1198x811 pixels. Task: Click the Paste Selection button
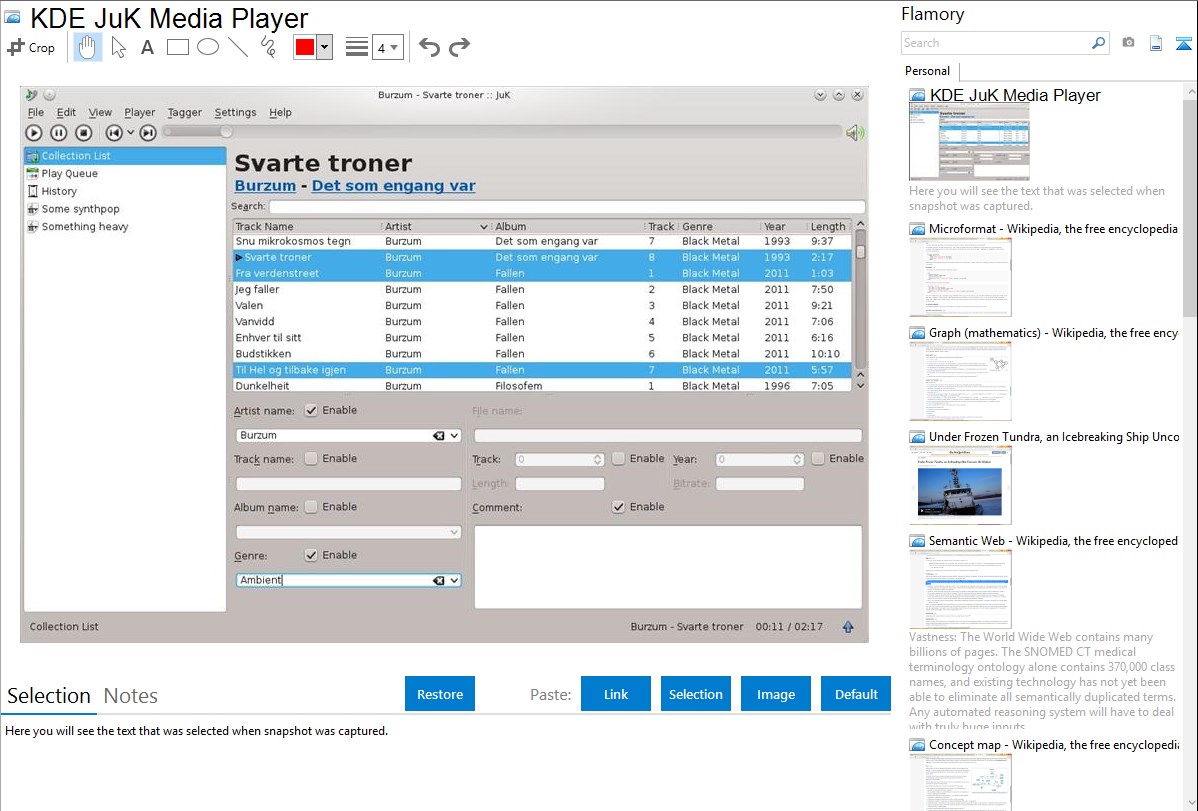click(695, 694)
